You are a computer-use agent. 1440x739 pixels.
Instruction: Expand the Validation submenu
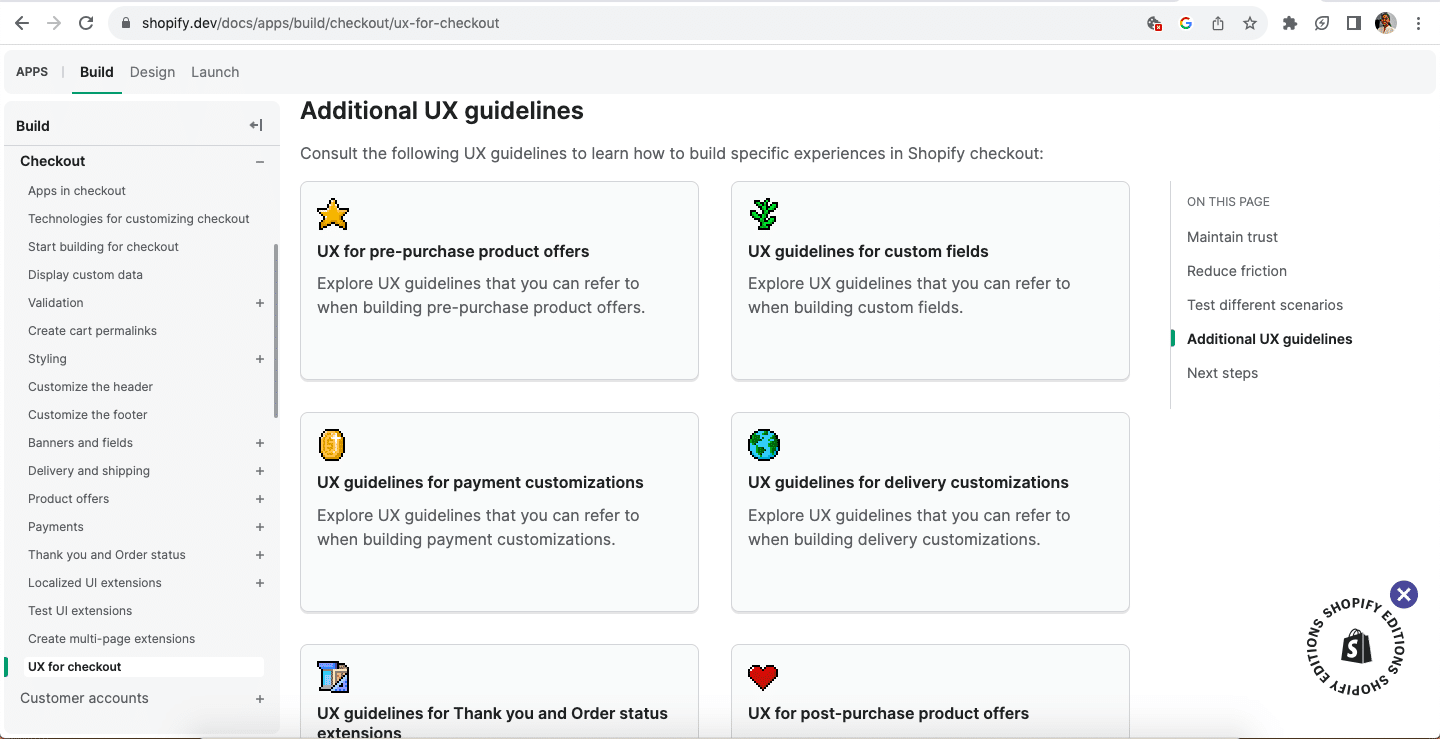[260, 303]
